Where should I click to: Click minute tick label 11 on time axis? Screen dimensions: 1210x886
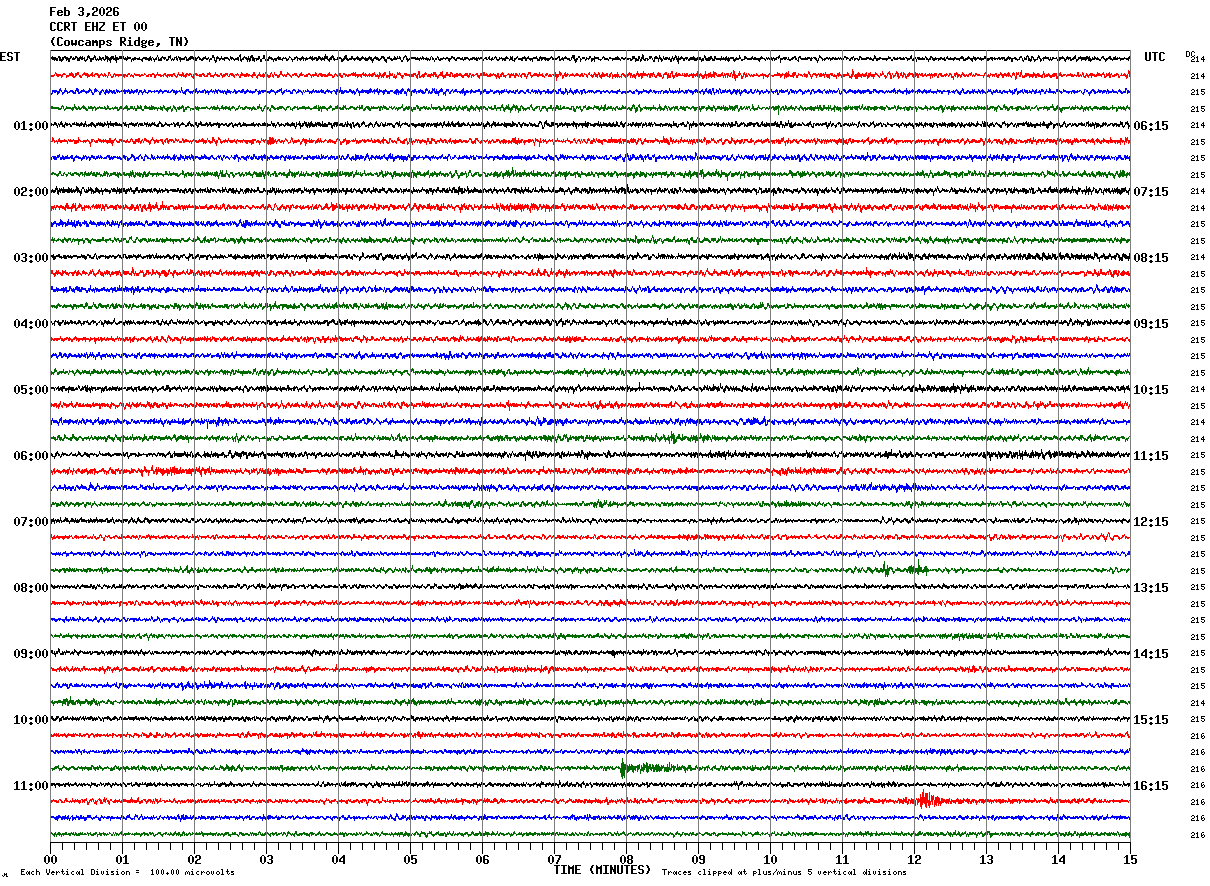[842, 859]
